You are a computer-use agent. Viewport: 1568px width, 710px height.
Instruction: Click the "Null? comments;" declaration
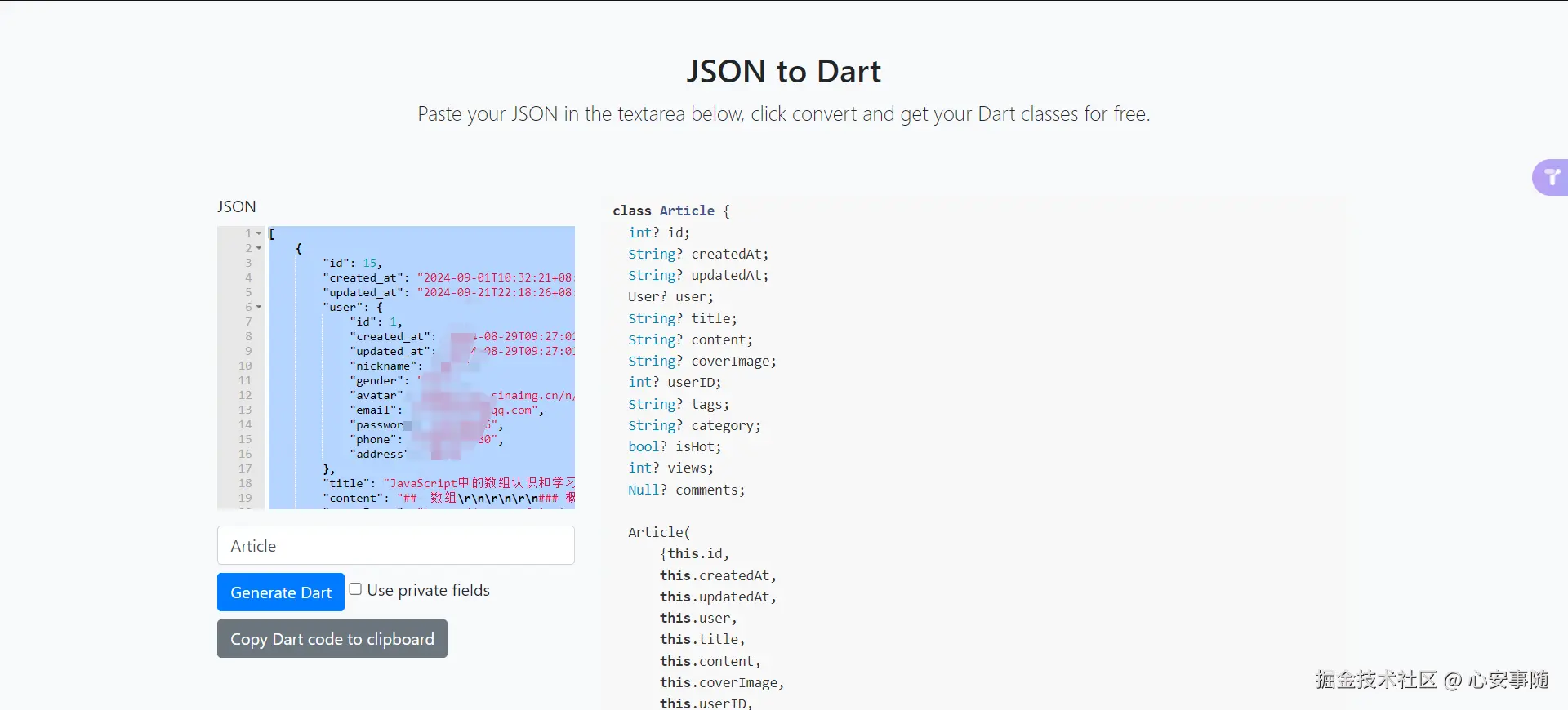tap(686, 490)
